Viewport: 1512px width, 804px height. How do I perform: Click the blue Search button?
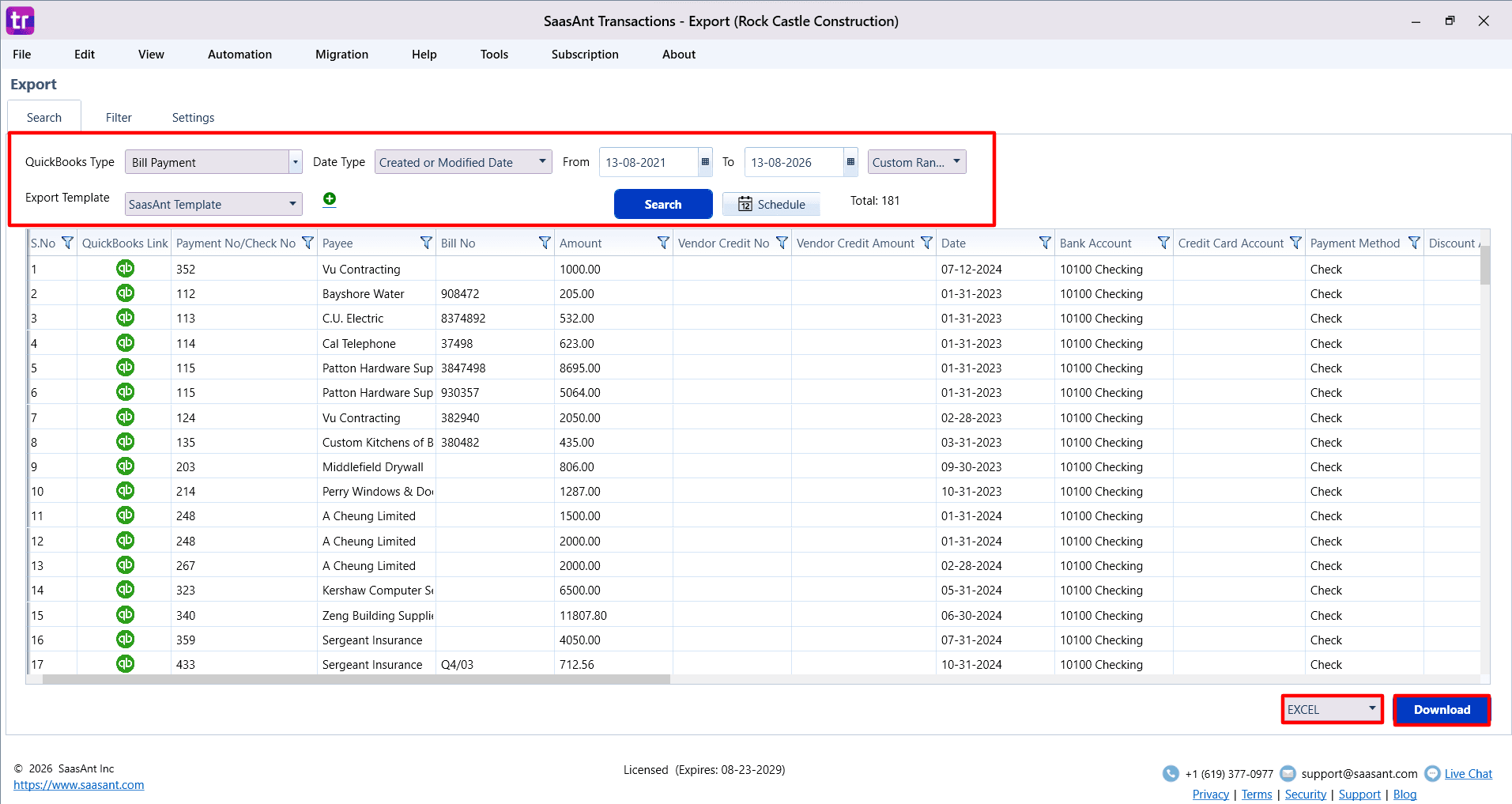click(663, 204)
